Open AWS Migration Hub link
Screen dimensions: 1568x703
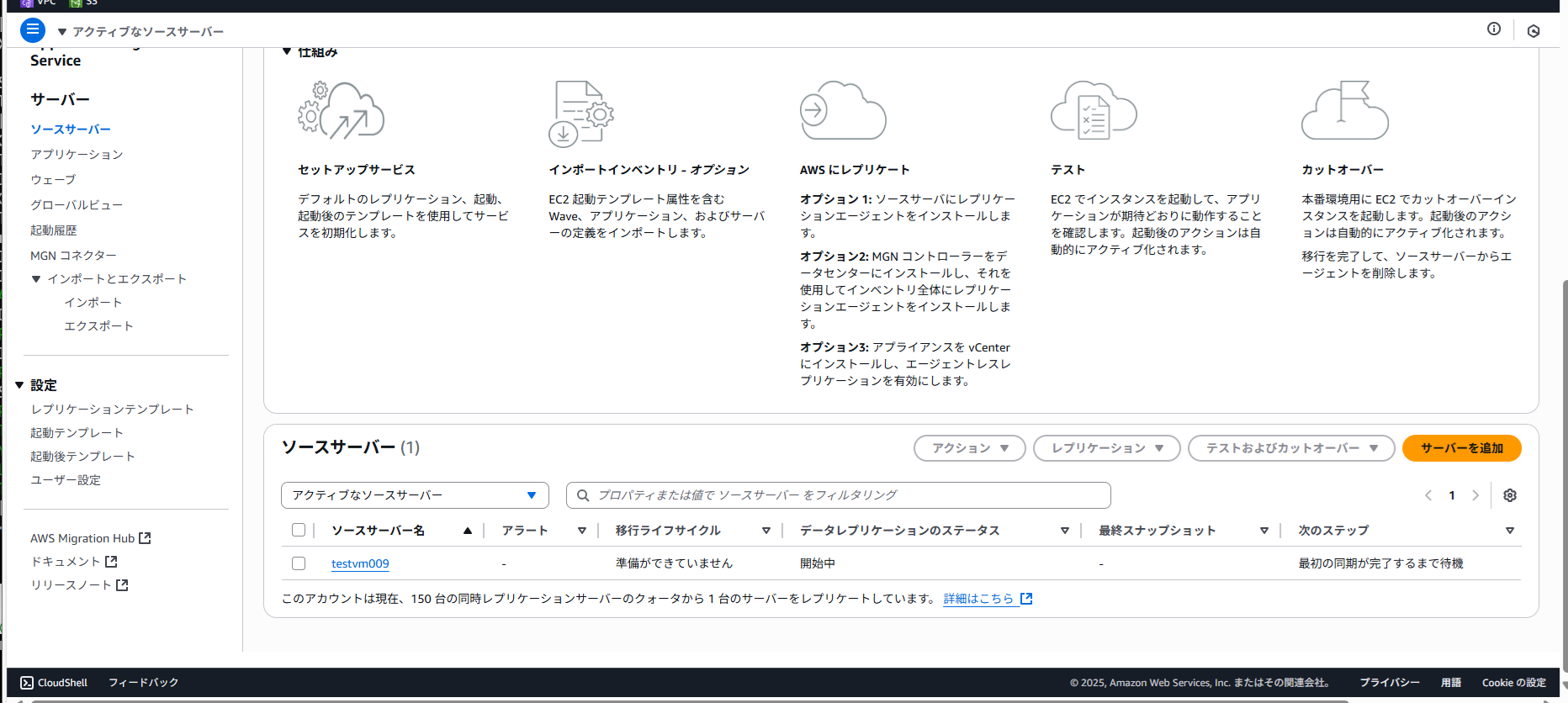pyautogui.click(x=82, y=538)
